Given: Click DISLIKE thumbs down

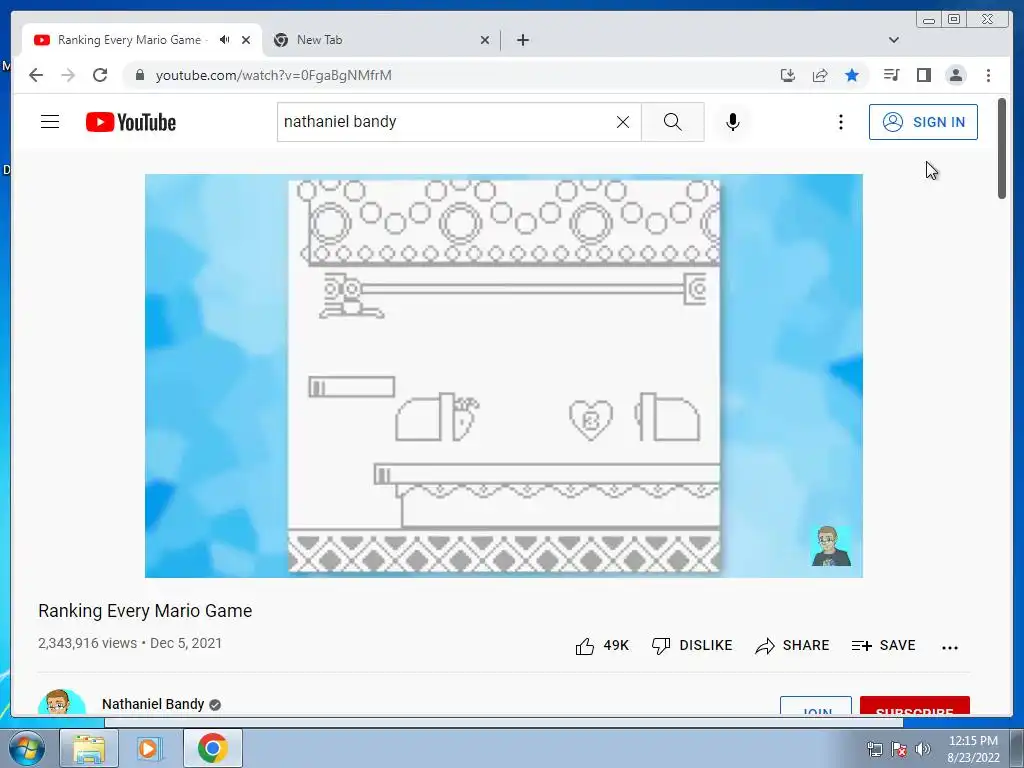Looking at the screenshot, I should (692, 646).
